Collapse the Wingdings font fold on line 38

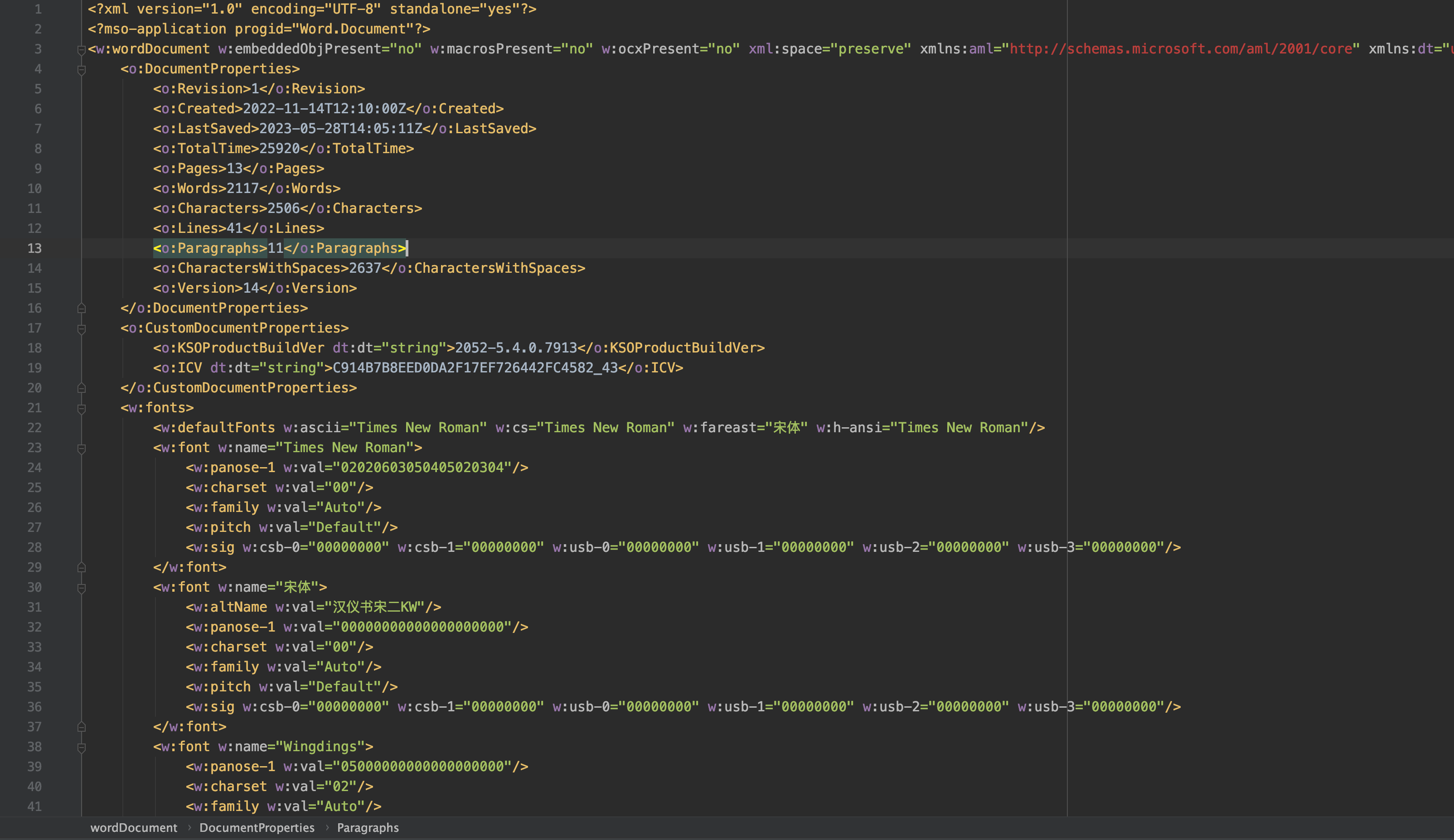point(81,748)
